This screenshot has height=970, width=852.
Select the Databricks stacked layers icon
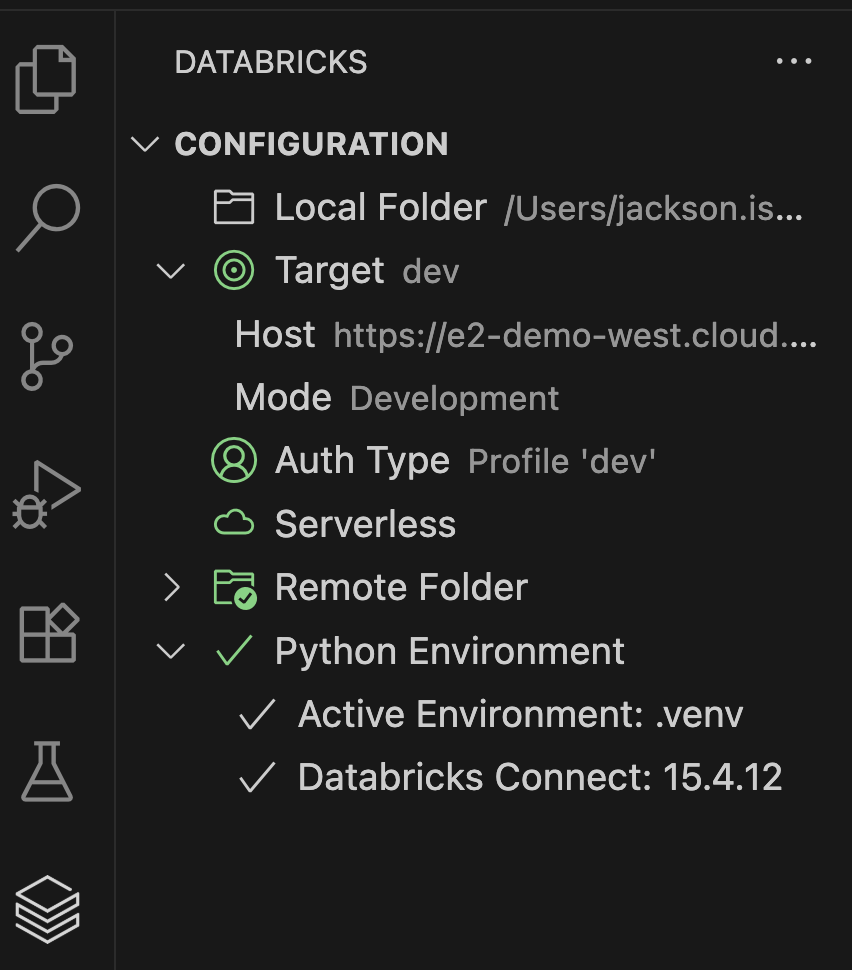47,908
